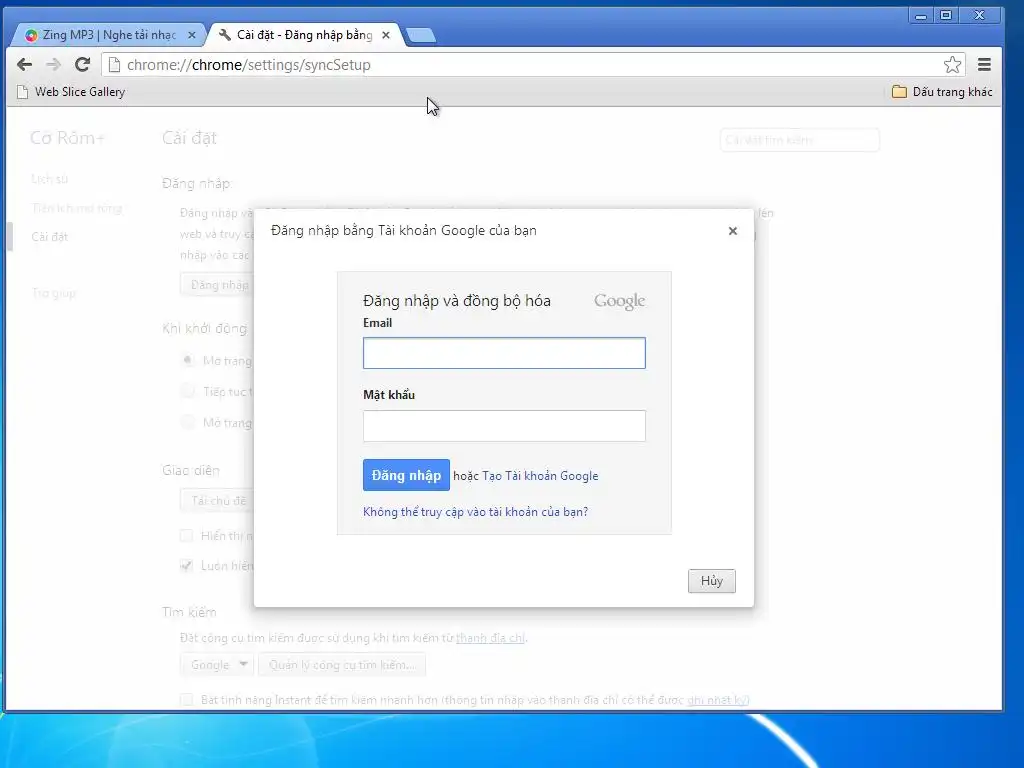The height and width of the screenshot is (768, 1024).
Task: Switch to the Zing MP3 tab
Action: 109,35
